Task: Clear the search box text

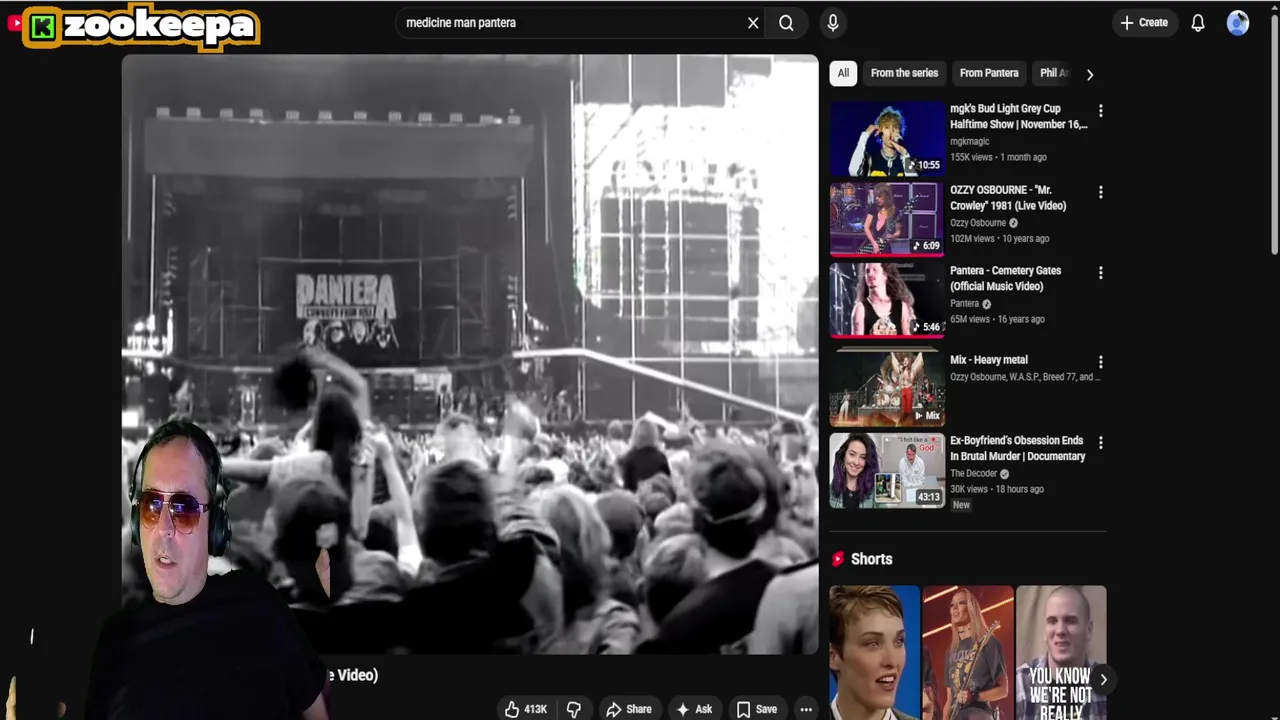Action: (x=753, y=23)
